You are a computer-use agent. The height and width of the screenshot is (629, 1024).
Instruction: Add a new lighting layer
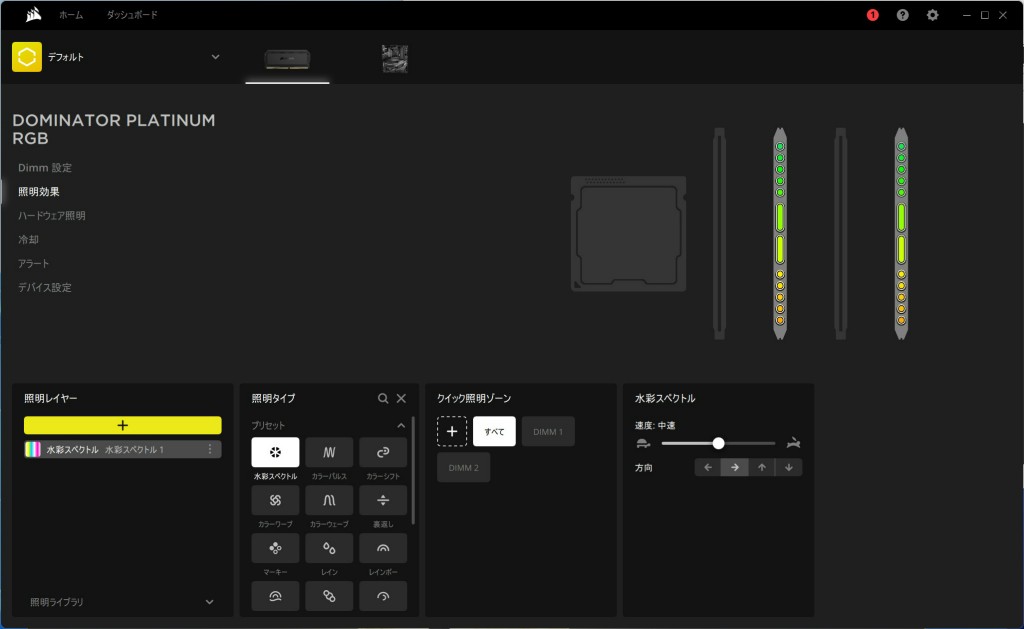tap(123, 425)
